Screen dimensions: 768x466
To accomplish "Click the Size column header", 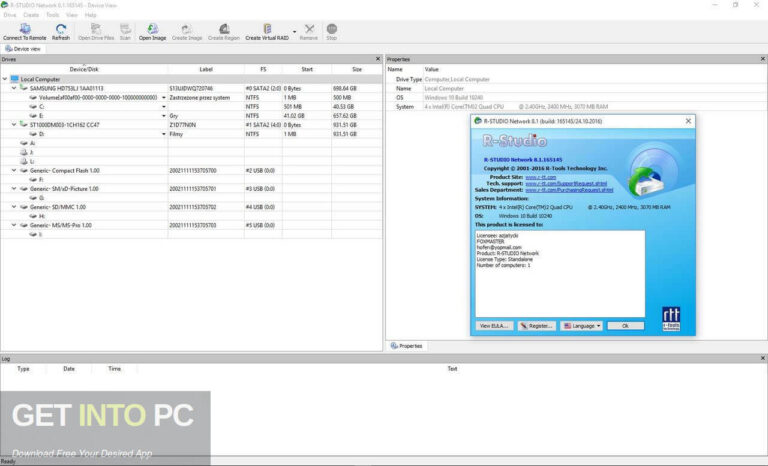I will point(357,69).
